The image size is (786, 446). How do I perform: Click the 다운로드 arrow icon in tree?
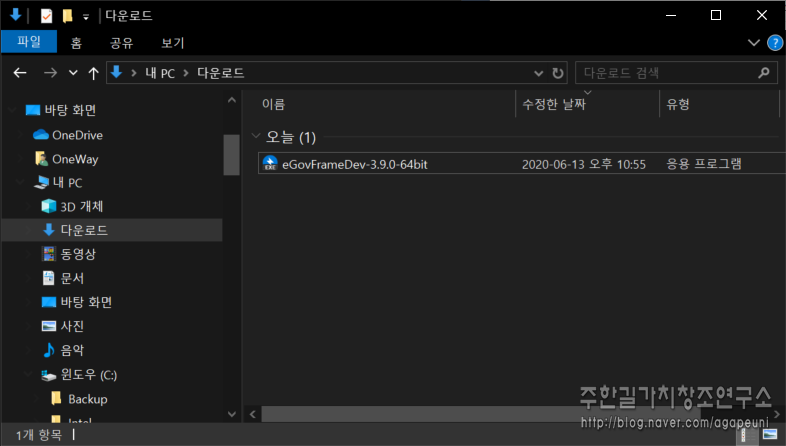pos(49,230)
